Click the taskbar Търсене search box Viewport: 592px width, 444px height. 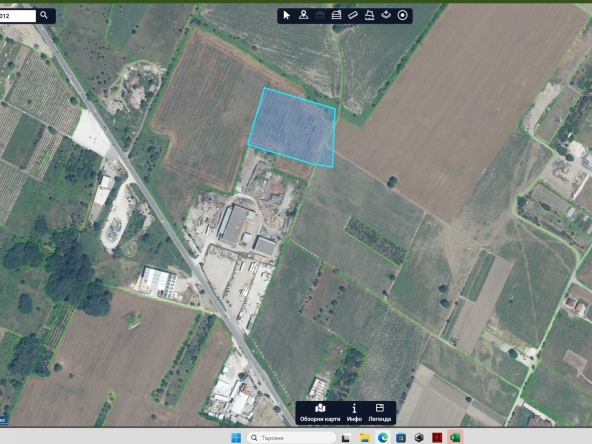click(291, 438)
